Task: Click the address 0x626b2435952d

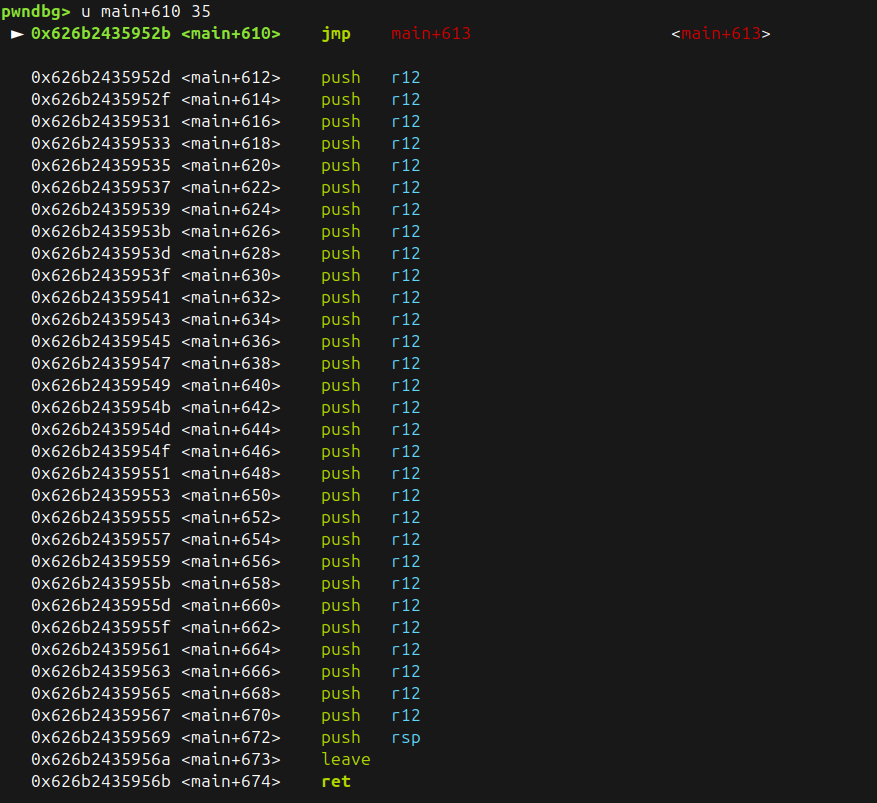Action: (101, 77)
